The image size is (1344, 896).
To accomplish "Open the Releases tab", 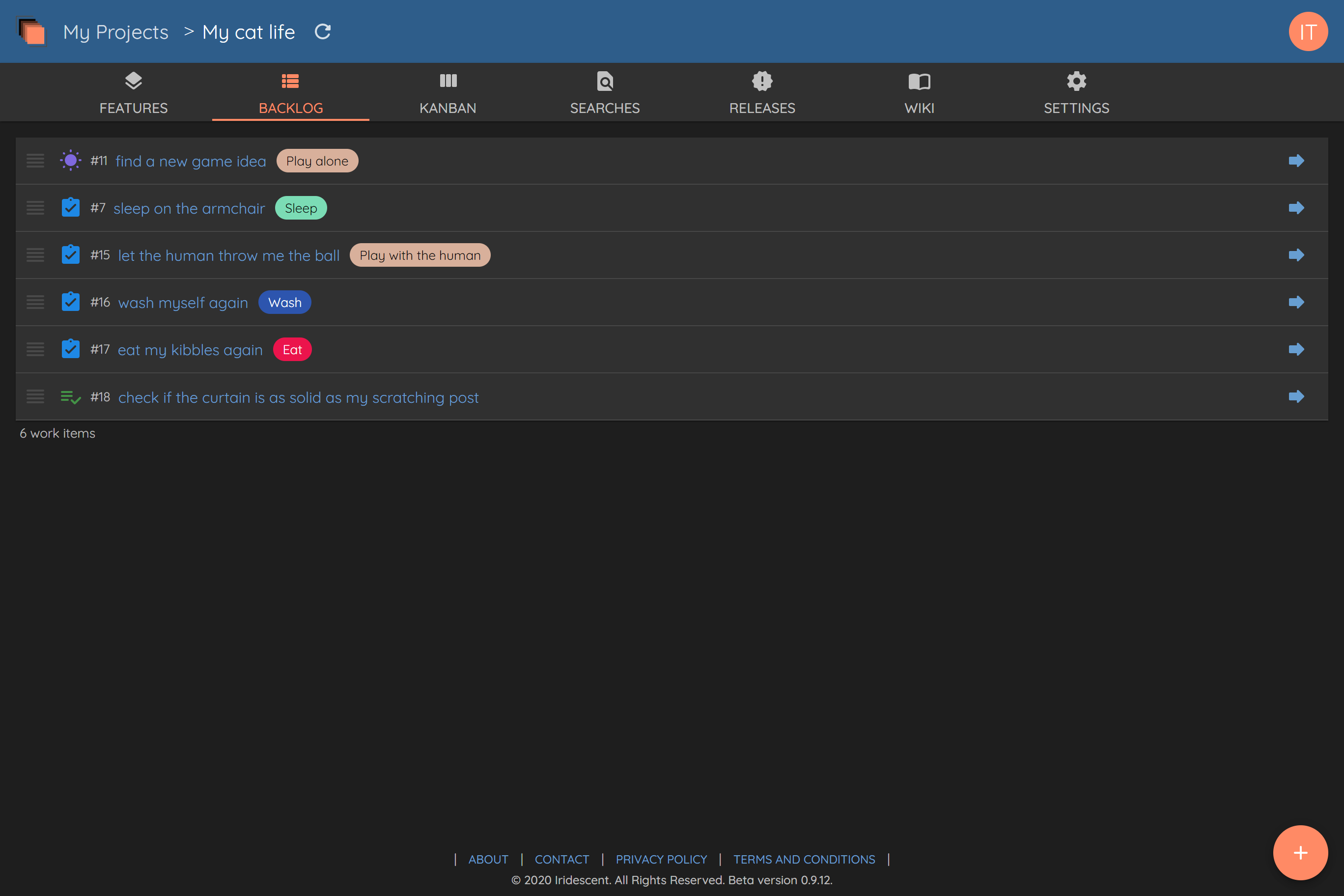I will pos(762,93).
